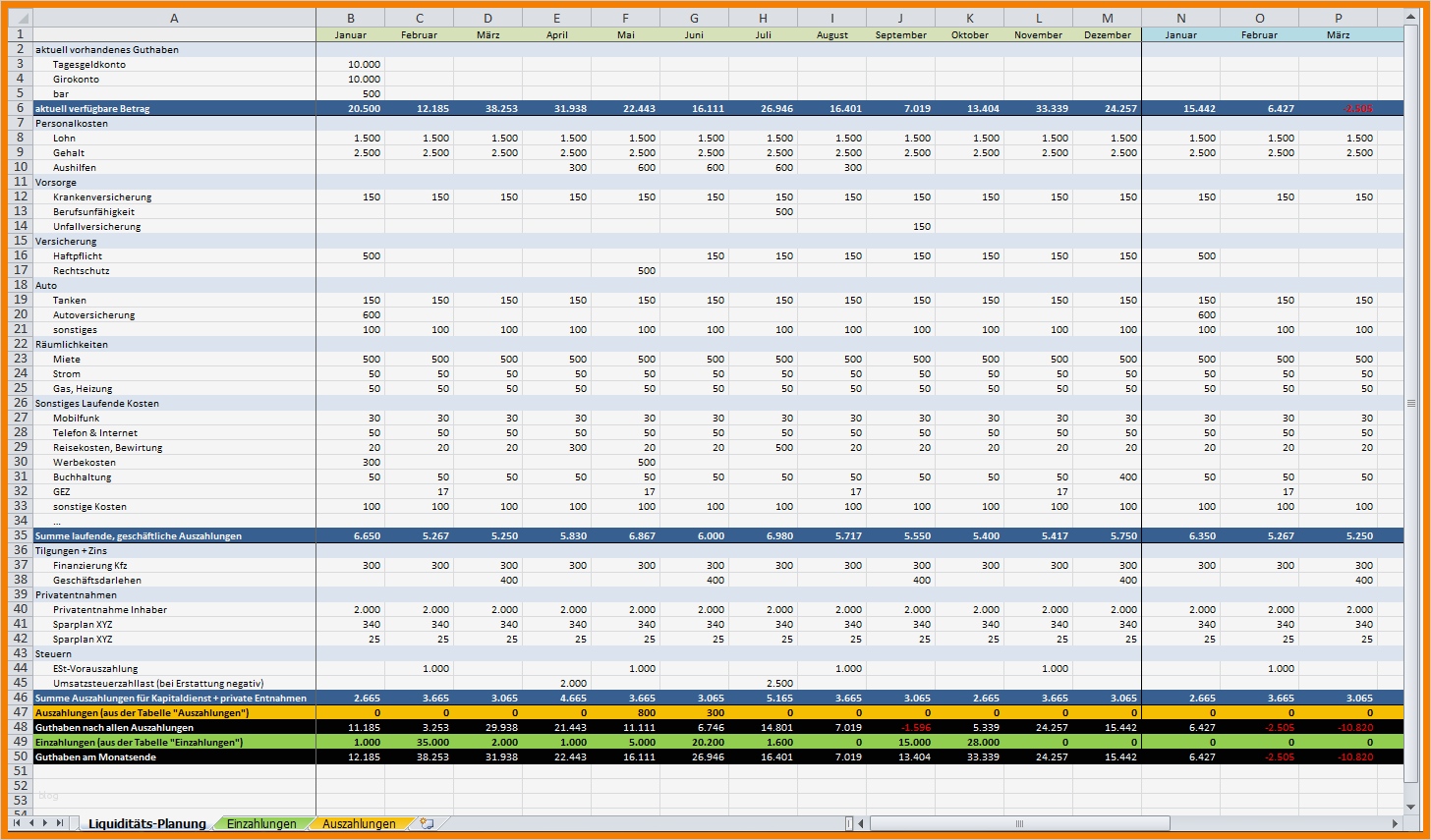Image resolution: width=1431 pixels, height=840 pixels.
Task: Select the '400' Buchhaltung value in Dezember
Action: pyautogui.click(x=1108, y=476)
